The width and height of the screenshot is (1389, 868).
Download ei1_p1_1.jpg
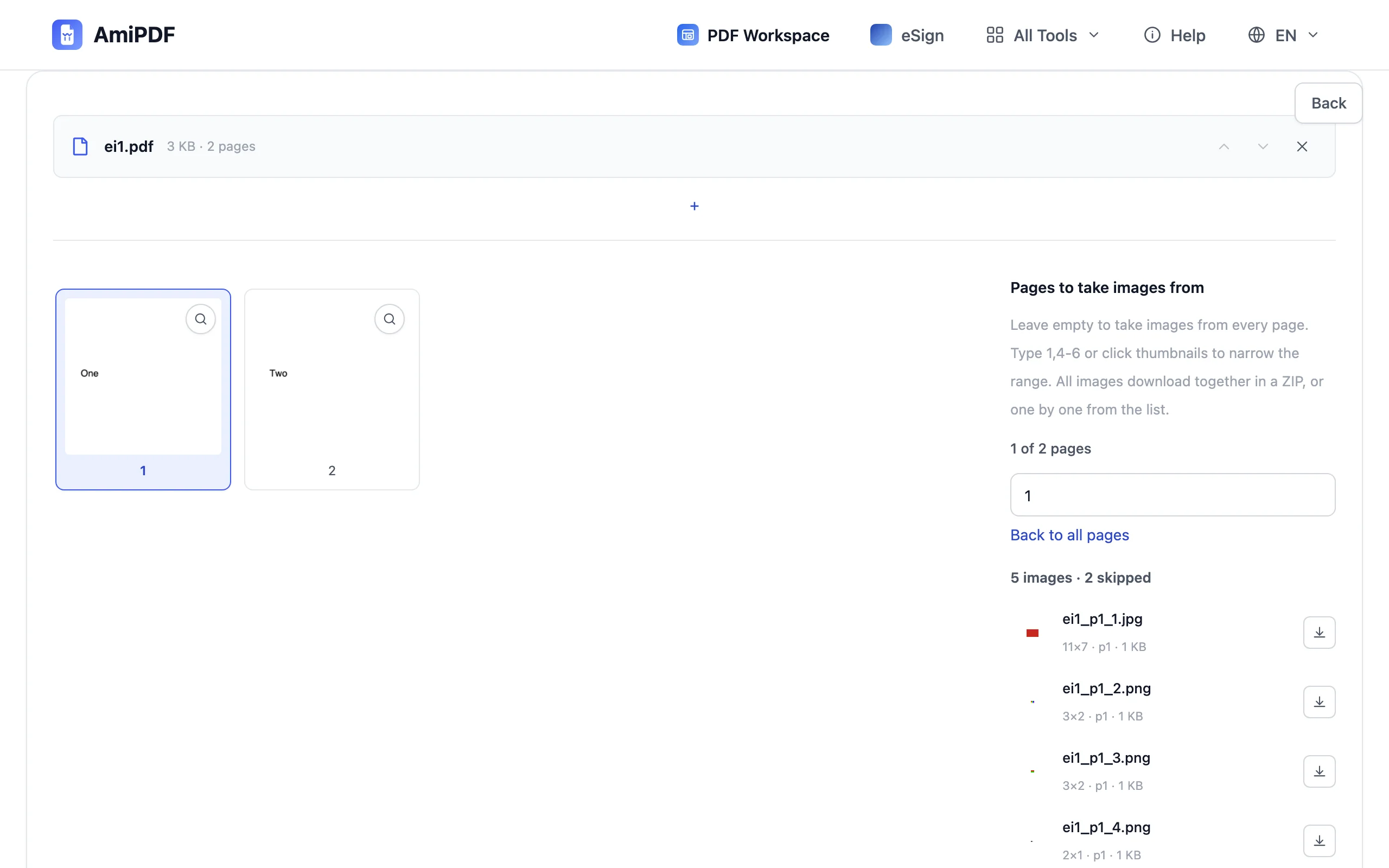(1319, 633)
